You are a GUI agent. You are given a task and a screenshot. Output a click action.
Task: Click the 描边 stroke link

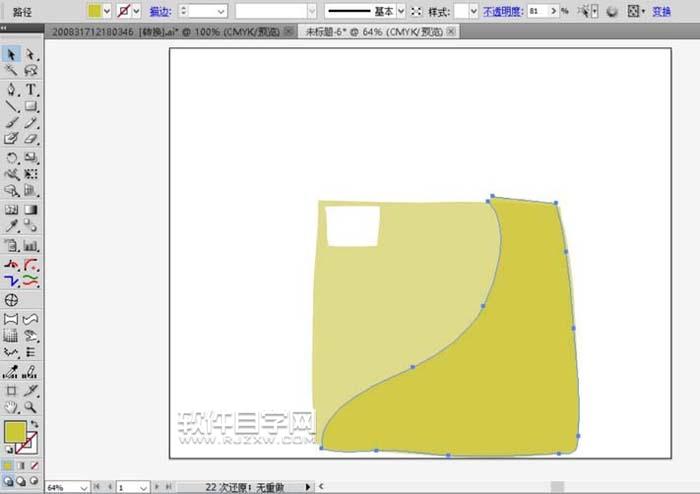pos(159,11)
